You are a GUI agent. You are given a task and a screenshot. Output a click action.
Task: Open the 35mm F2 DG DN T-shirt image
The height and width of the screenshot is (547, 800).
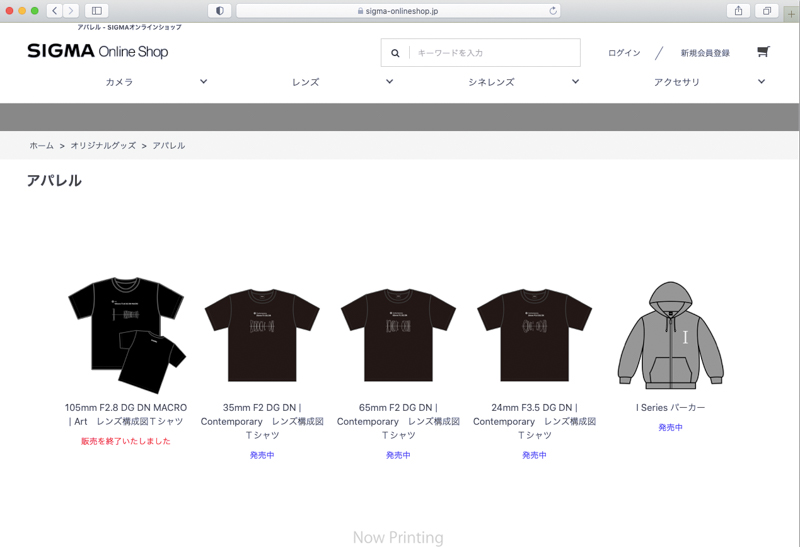(x=262, y=335)
